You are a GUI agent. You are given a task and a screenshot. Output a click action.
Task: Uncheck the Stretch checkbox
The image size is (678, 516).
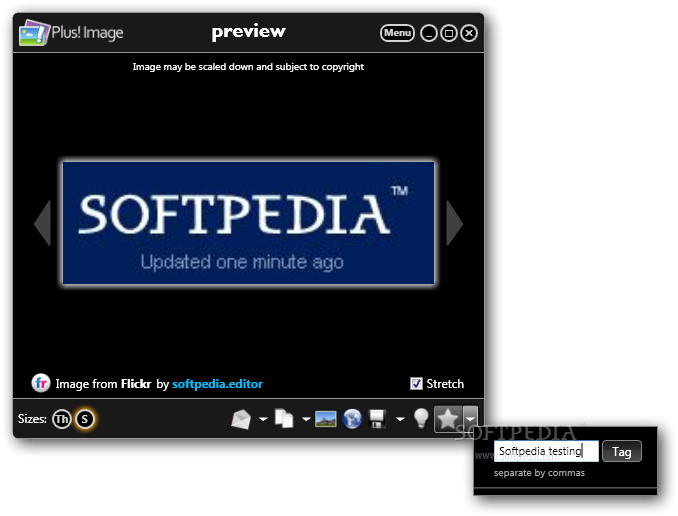click(416, 384)
